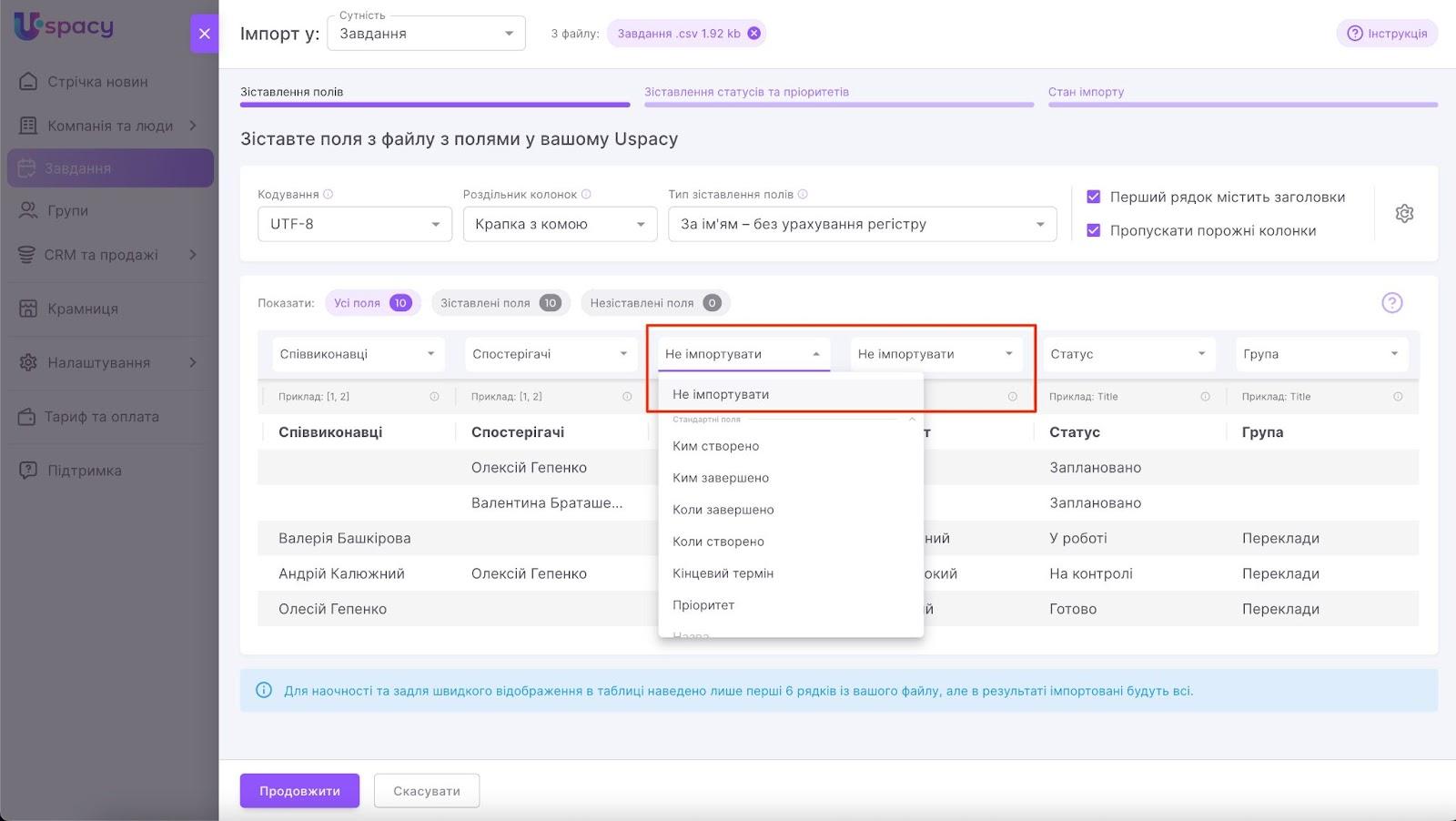Click info icon next to Тип зіставлення полів
The width and height of the screenshot is (1456, 821).
pos(803,195)
